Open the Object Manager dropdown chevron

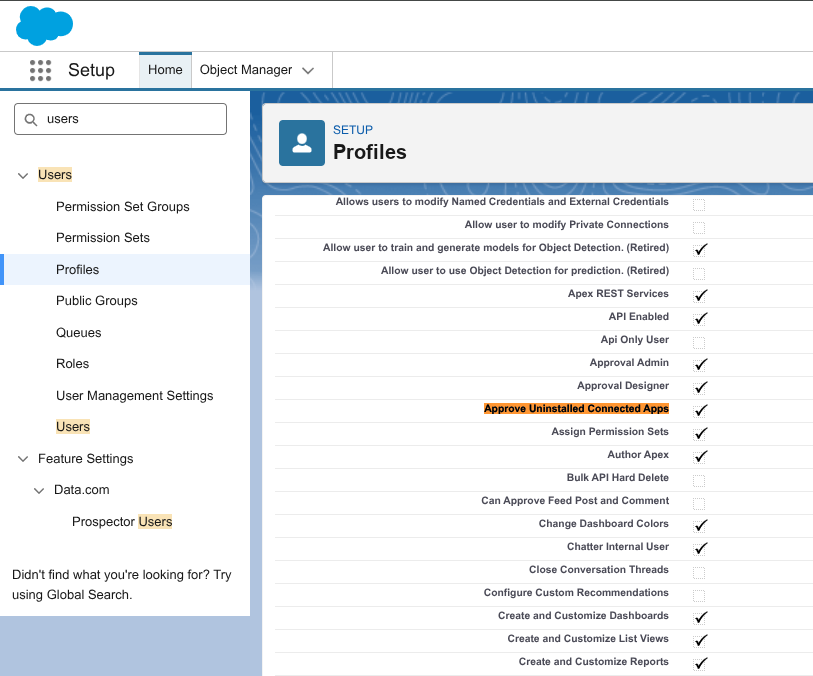click(308, 70)
